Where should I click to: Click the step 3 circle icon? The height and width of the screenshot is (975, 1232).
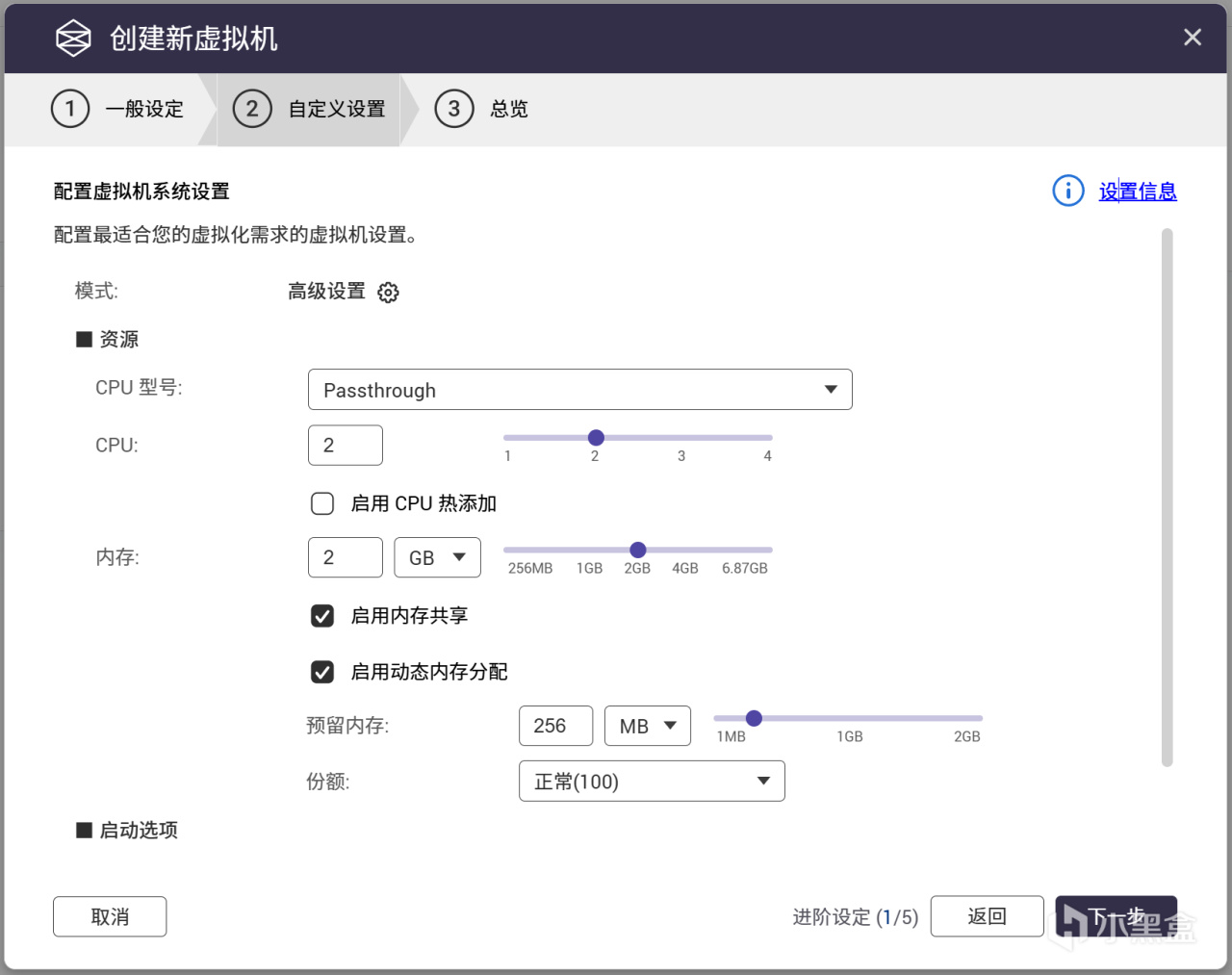pyautogui.click(x=453, y=109)
